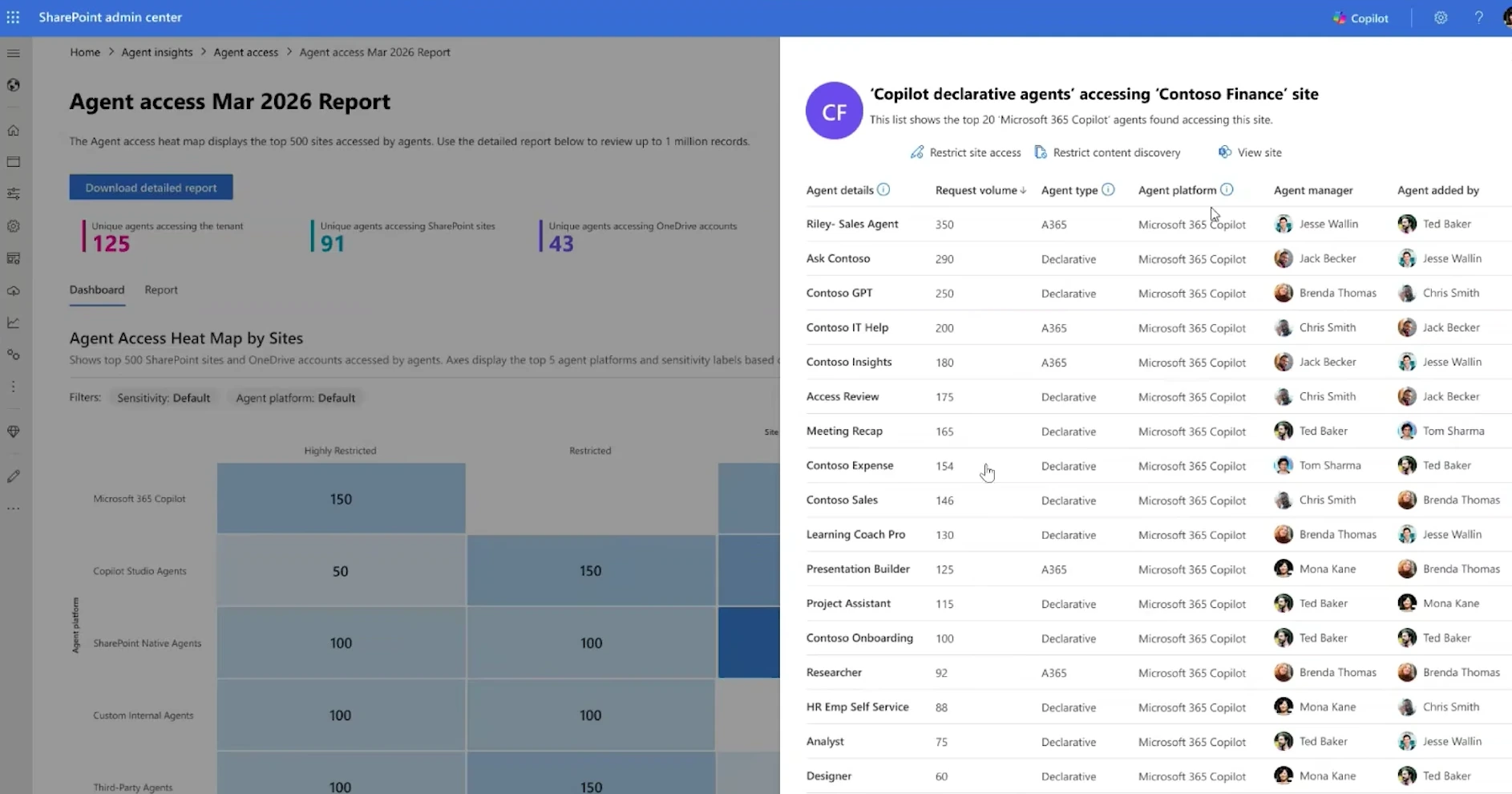Open the Home icon in left sidebar

coord(14,130)
